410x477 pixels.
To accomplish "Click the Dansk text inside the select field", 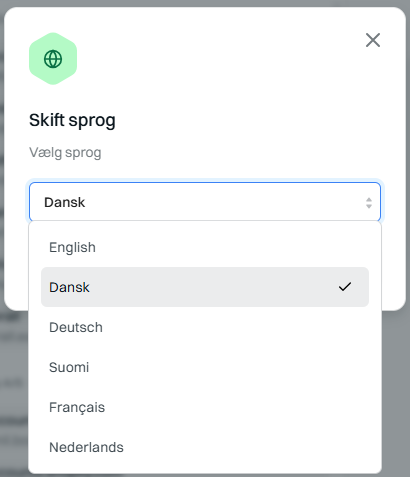I will (x=65, y=202).
